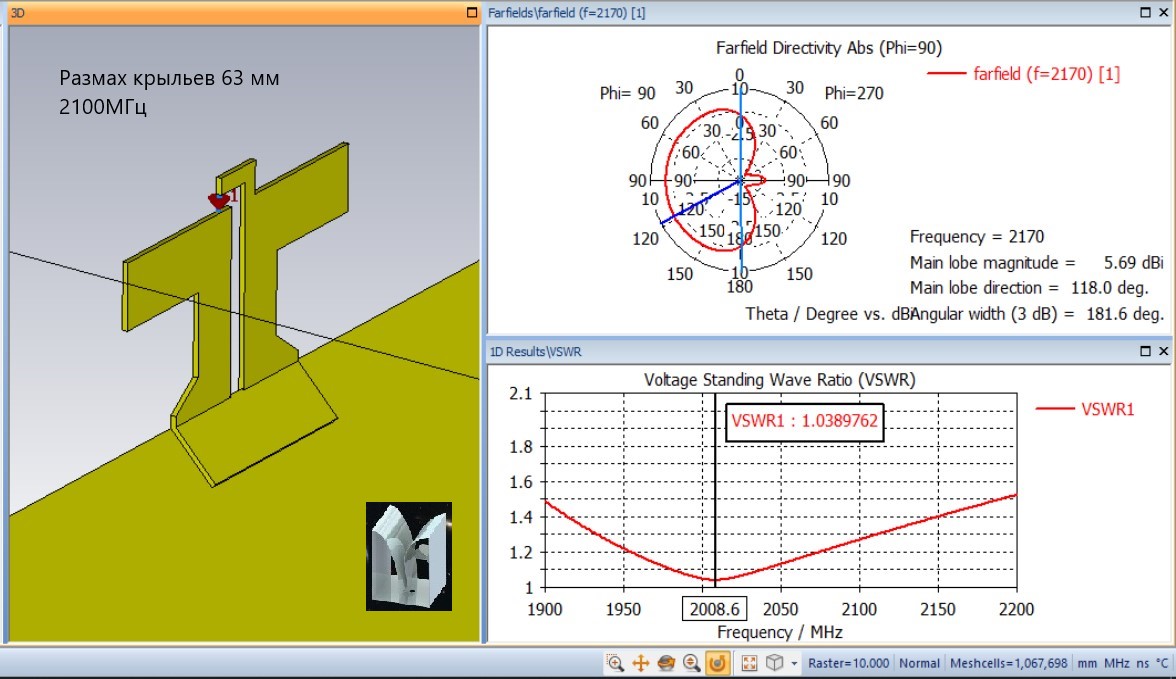Click reset view to fit icon
Image resolution: width=1176 pixels, height=679 pixels.
[749, 663]
